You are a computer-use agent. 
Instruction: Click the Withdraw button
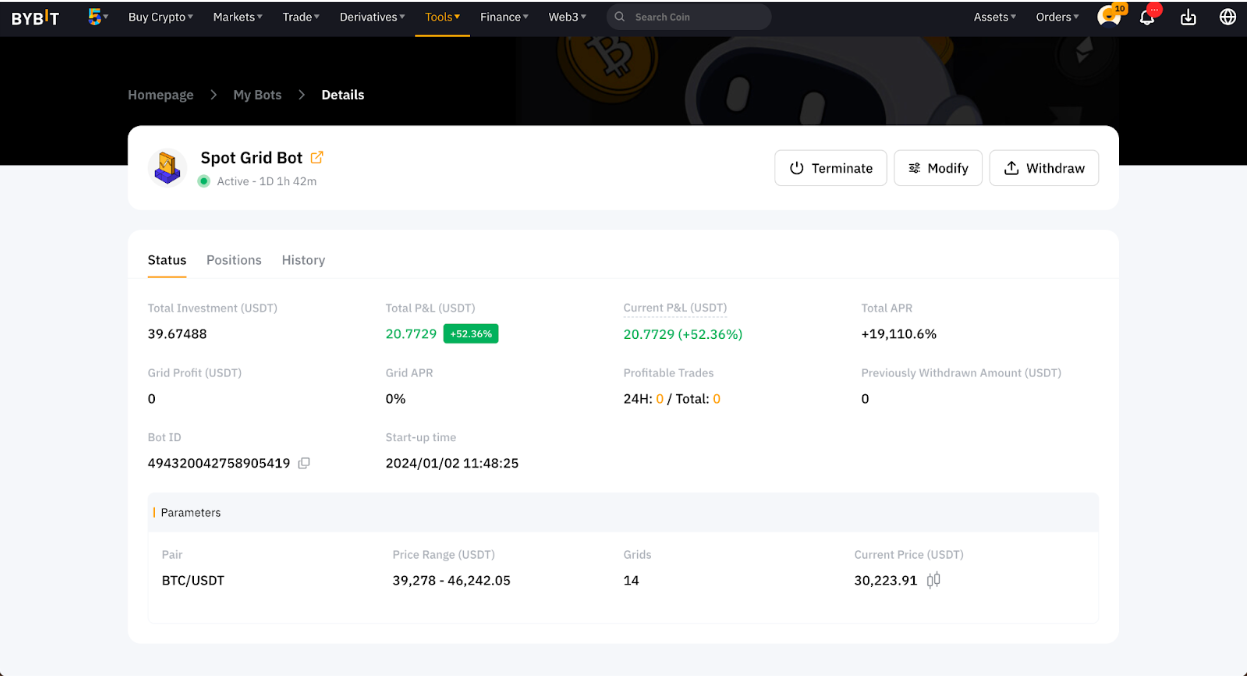[x=1044, y=168]
